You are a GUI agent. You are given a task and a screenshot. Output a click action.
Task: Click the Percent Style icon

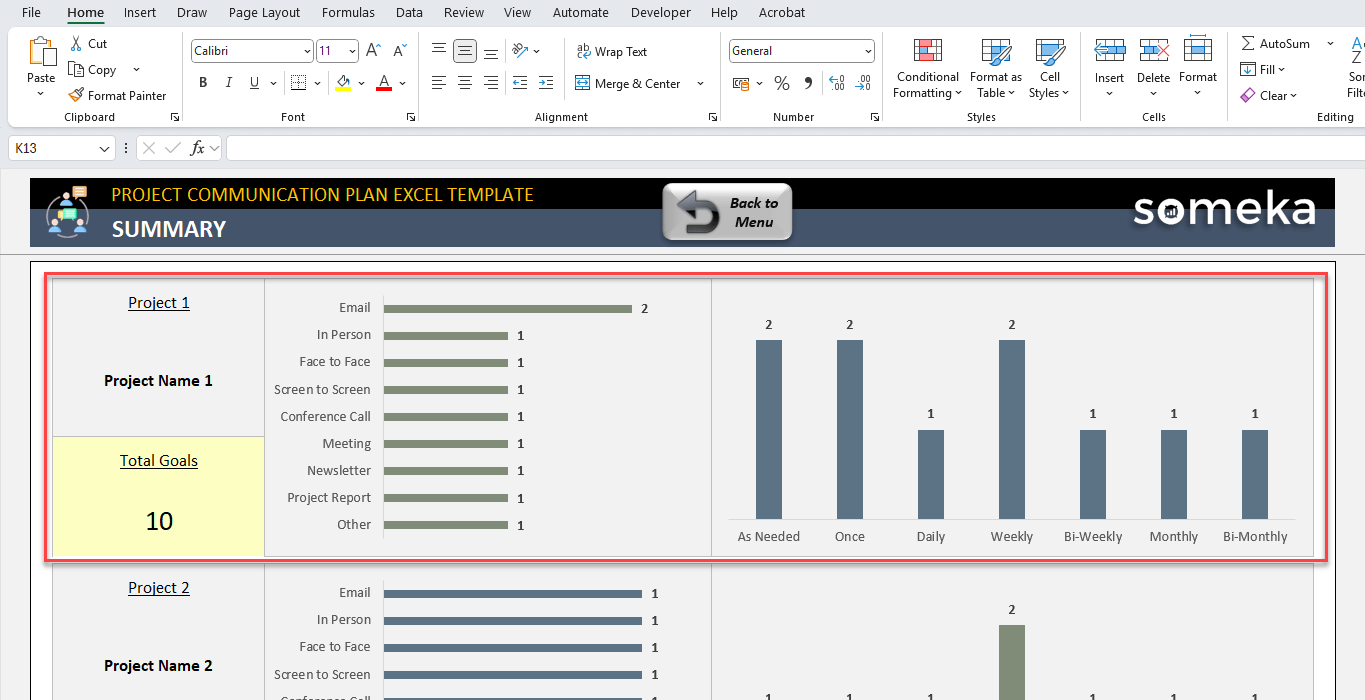tap(782, 84)
